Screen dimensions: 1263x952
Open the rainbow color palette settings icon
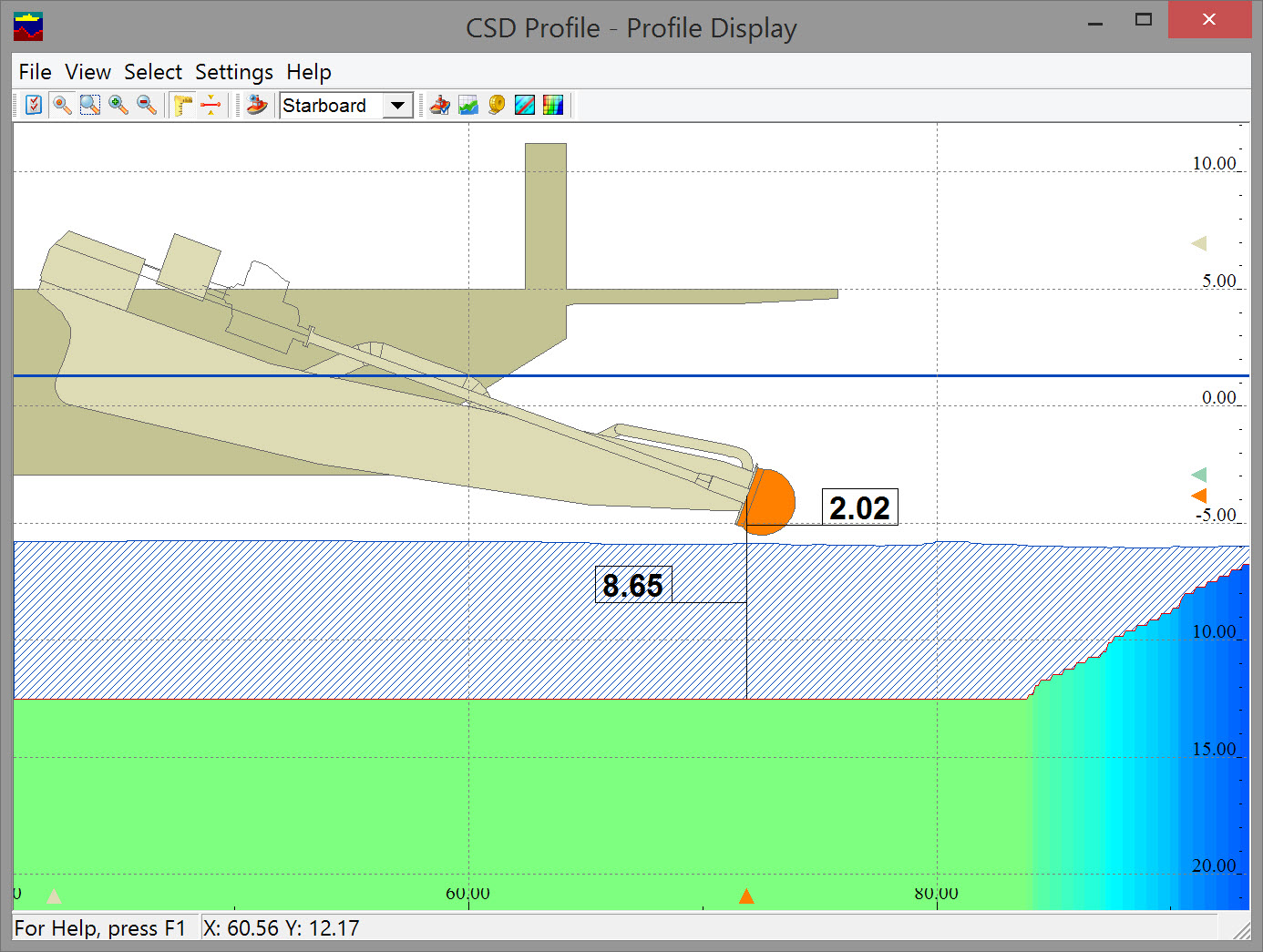(553, 105)
